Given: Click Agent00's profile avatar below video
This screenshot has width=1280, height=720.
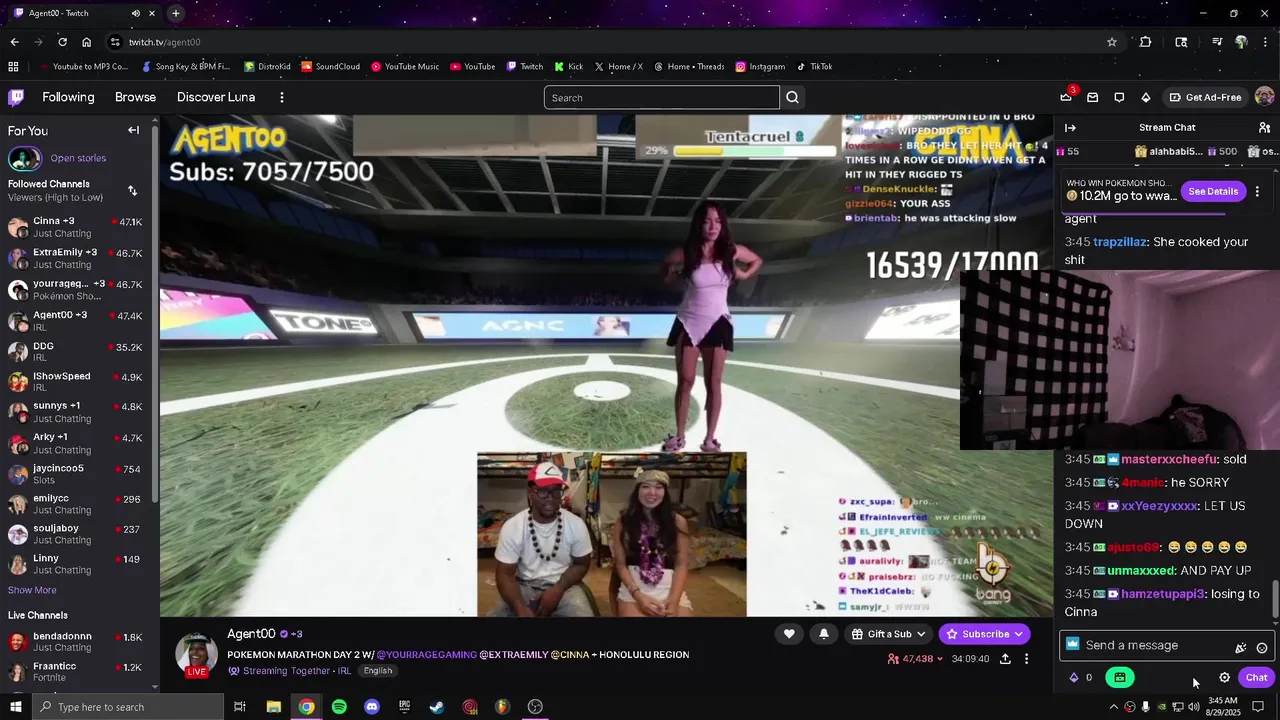Looking at the screenshot, I should coord(197,653).
